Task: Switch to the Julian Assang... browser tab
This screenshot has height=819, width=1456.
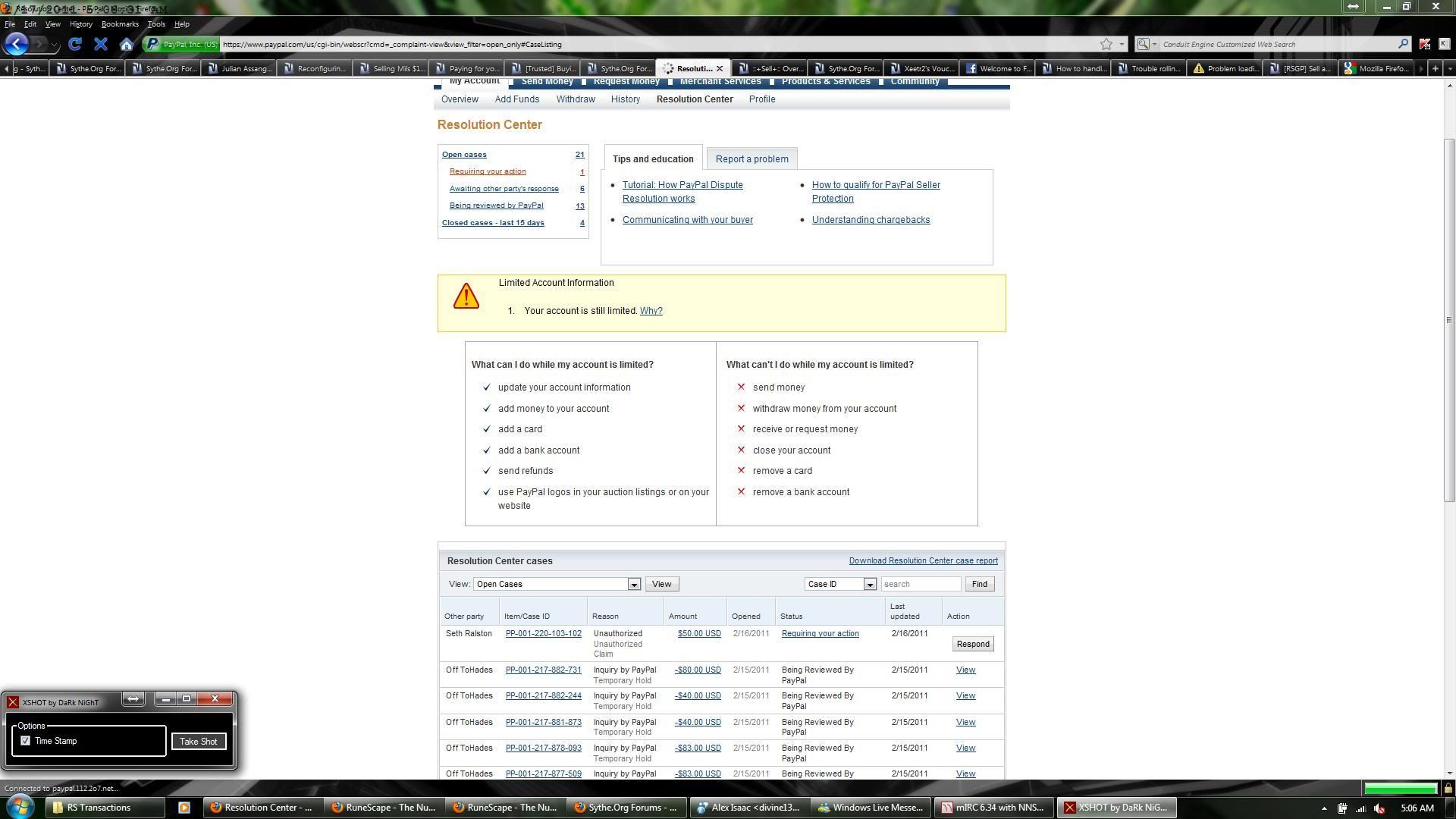Action: [240, 68]
